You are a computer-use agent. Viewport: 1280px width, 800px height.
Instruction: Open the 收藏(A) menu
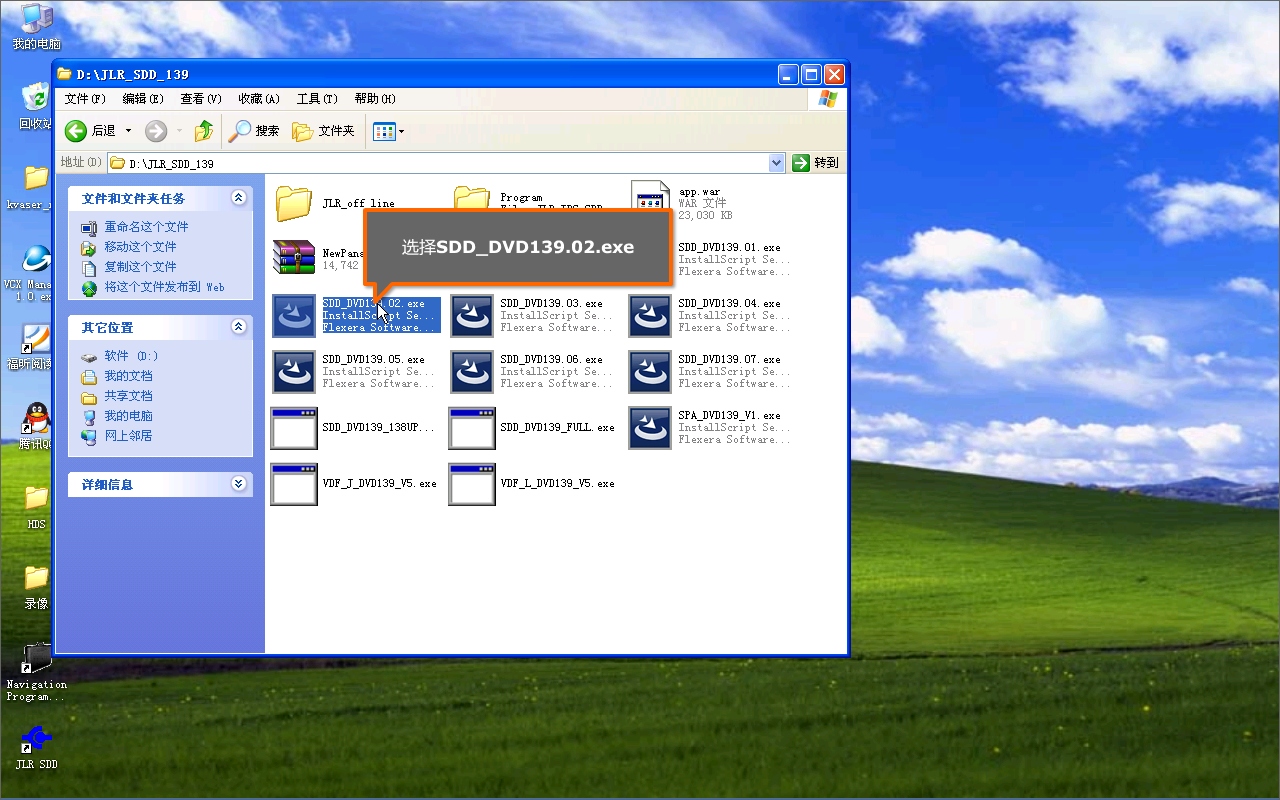[x=258, y=99]
